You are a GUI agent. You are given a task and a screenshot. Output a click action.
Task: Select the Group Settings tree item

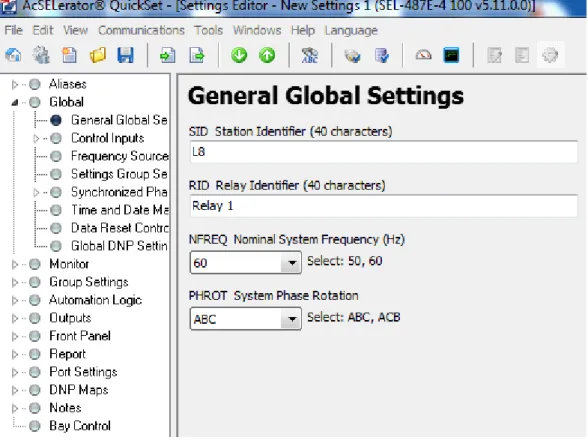point(89,282)
